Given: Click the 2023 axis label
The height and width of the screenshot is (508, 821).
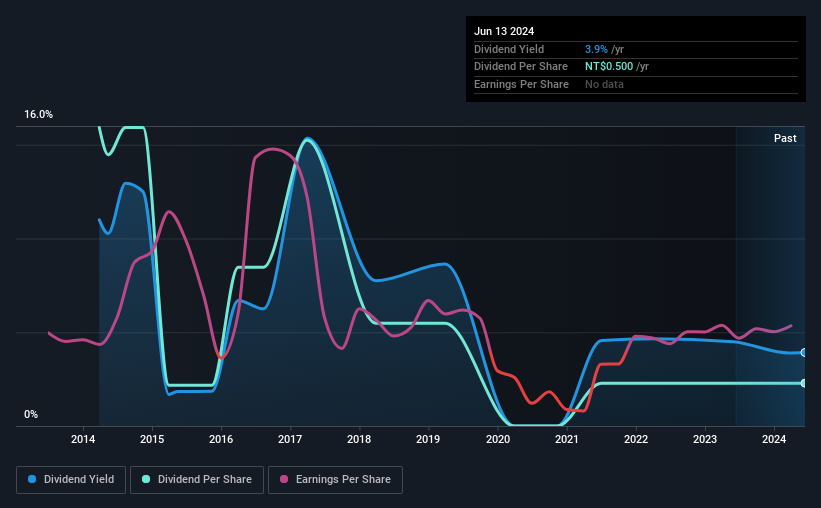Looking at the screenshot, I should (x=705, y=439).
